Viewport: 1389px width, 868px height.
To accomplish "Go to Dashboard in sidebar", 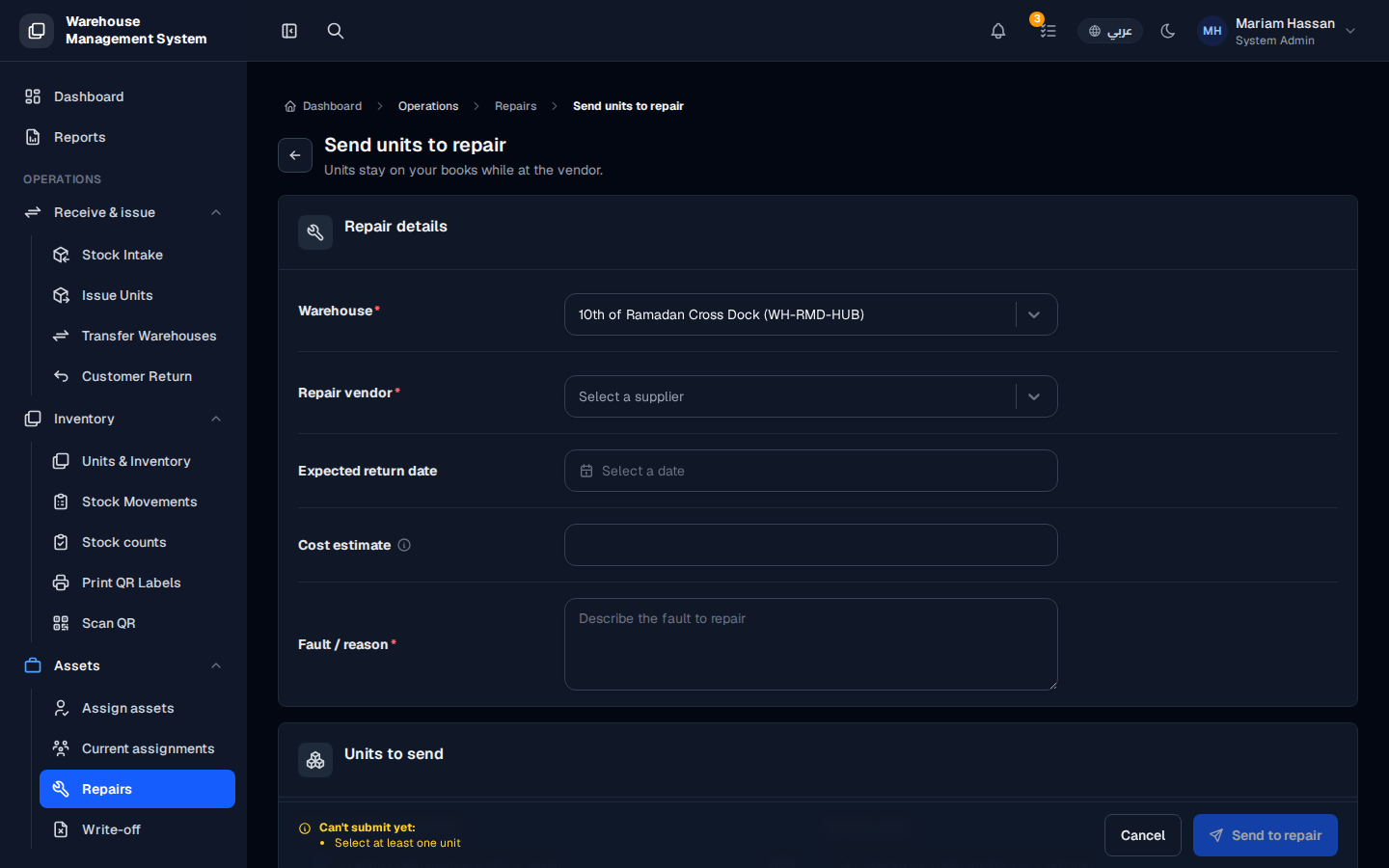I will point(123,96).
